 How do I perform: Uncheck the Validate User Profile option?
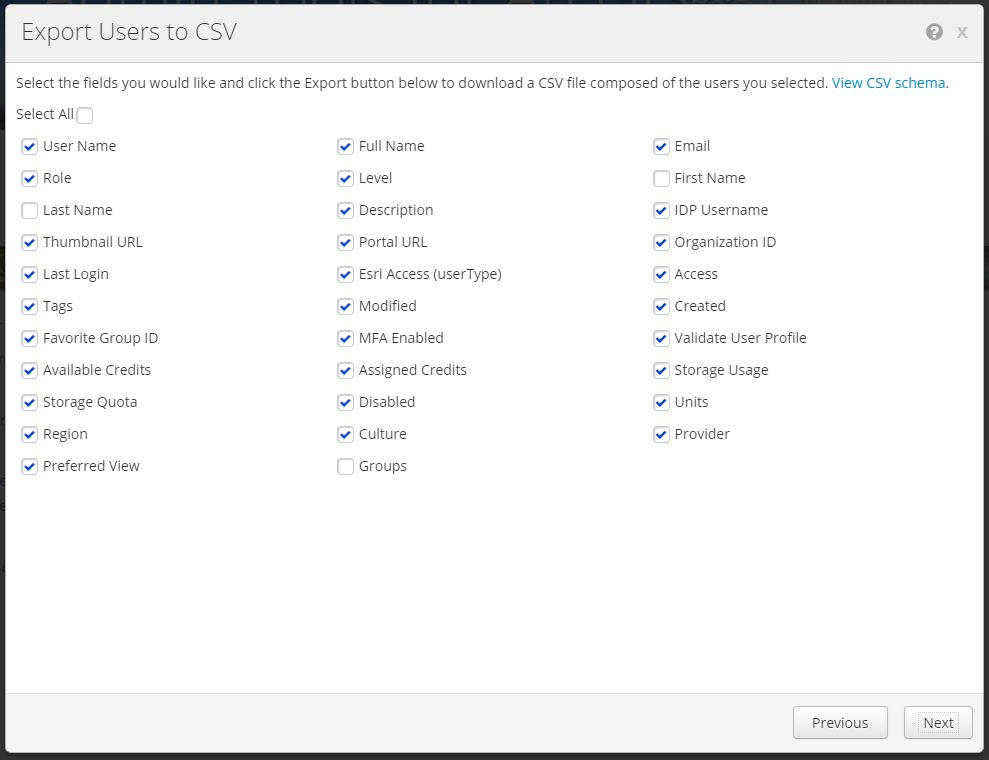click(x=661, y=339)
